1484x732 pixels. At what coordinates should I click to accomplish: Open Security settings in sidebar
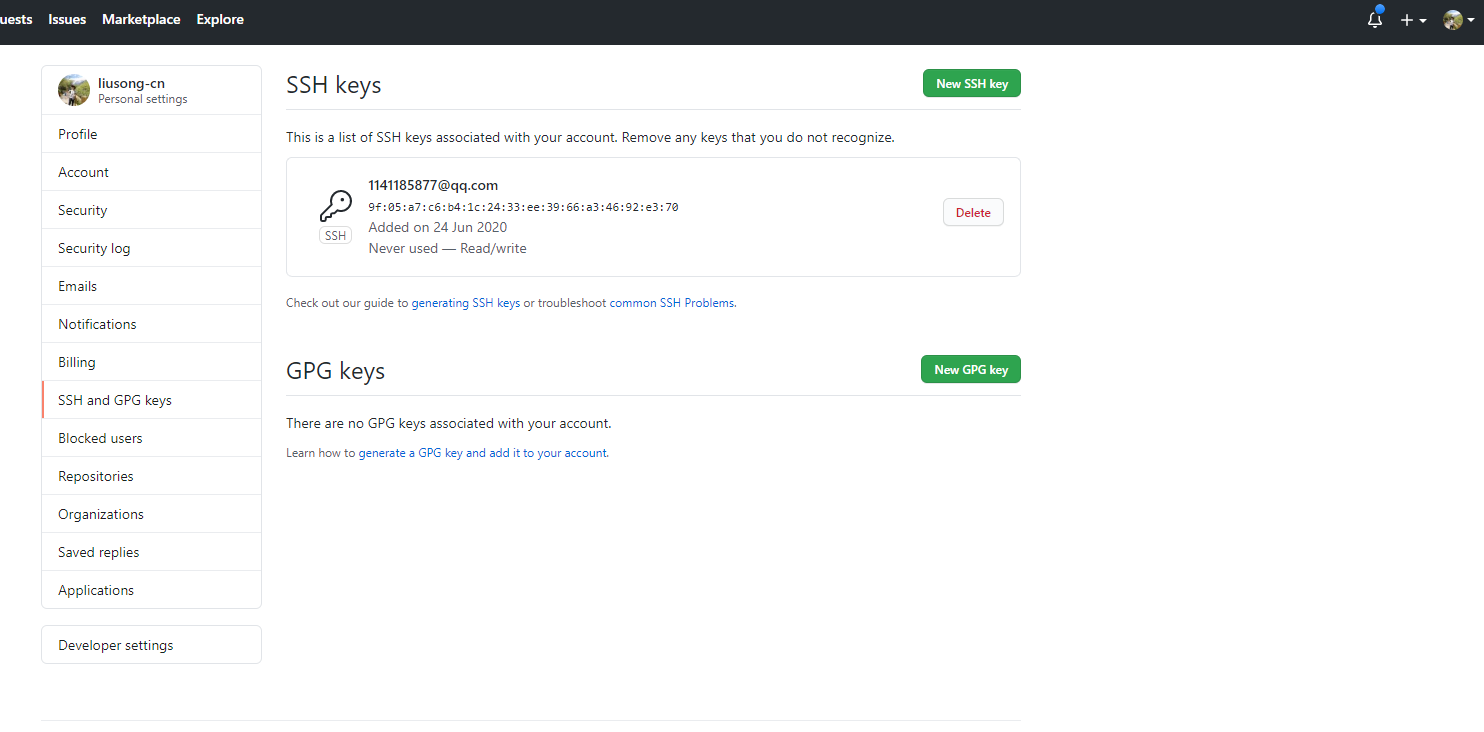(151, 210)
